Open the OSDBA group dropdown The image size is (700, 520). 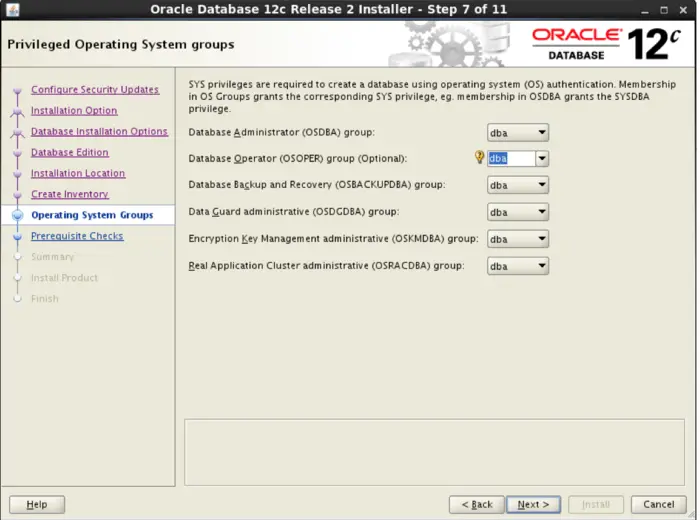[x=518, y=133]
